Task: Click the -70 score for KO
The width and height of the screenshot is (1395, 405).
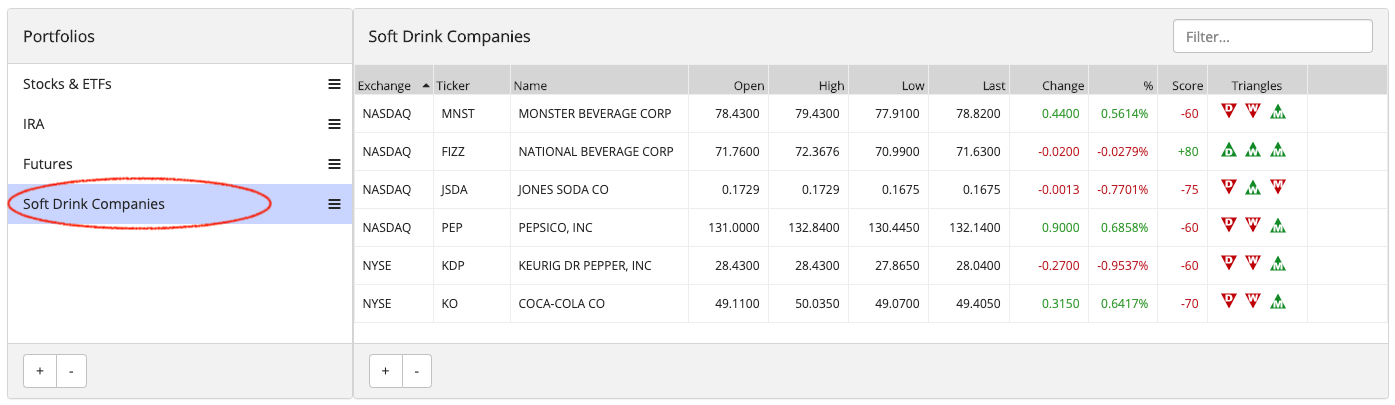Action: (1189, 304)
